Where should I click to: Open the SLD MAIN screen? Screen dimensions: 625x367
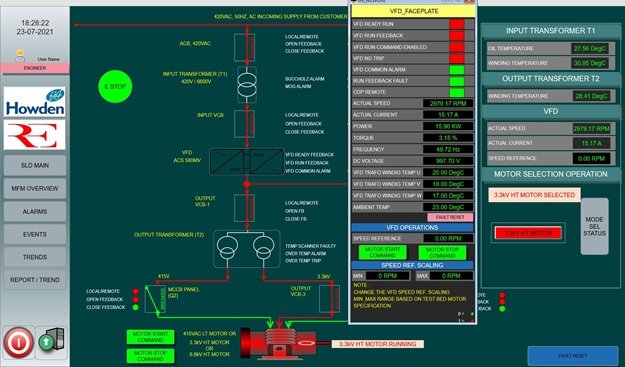pyautogui.click(x=35, y=165)
